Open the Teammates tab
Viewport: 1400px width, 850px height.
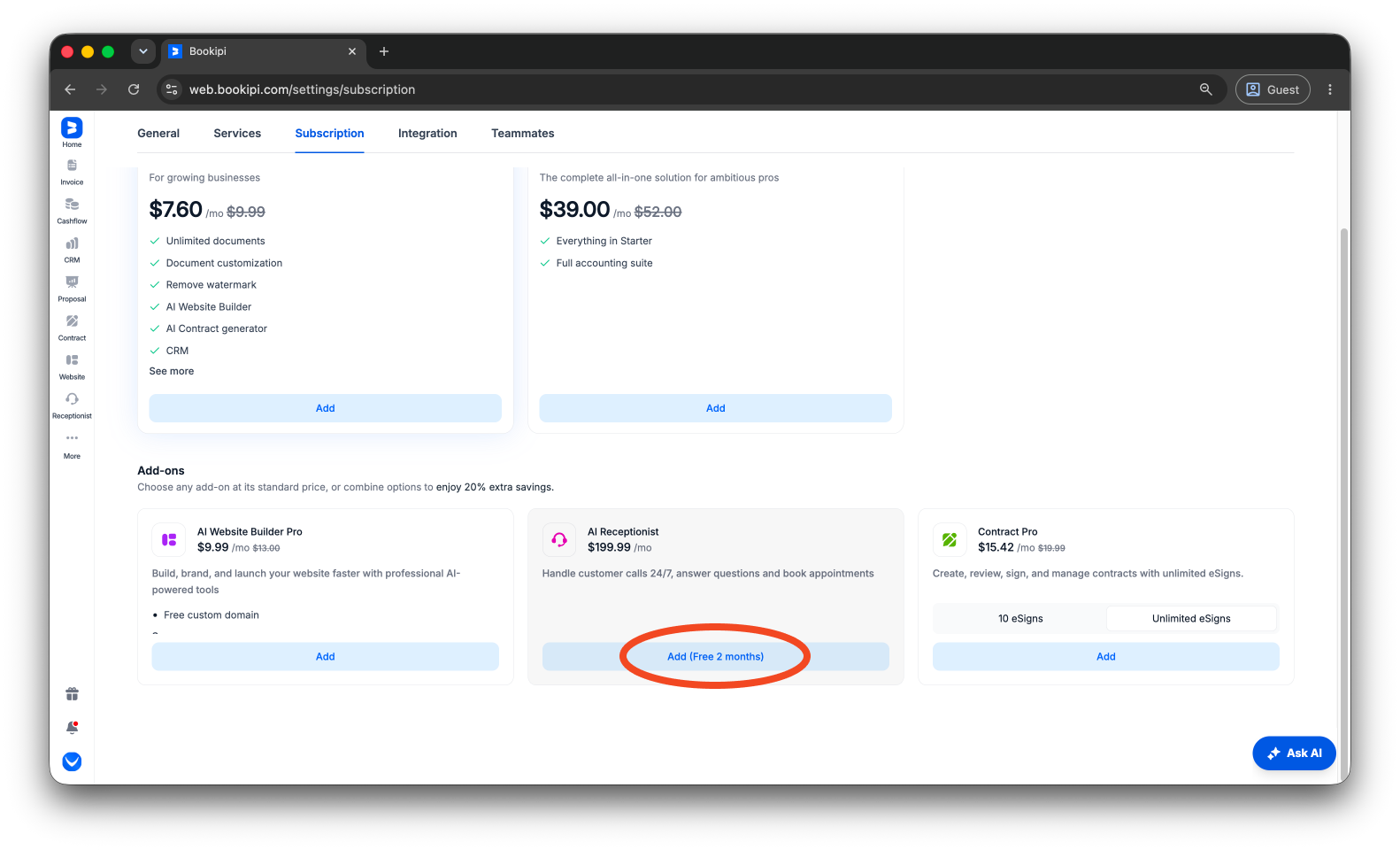click(x=523, y=134)
